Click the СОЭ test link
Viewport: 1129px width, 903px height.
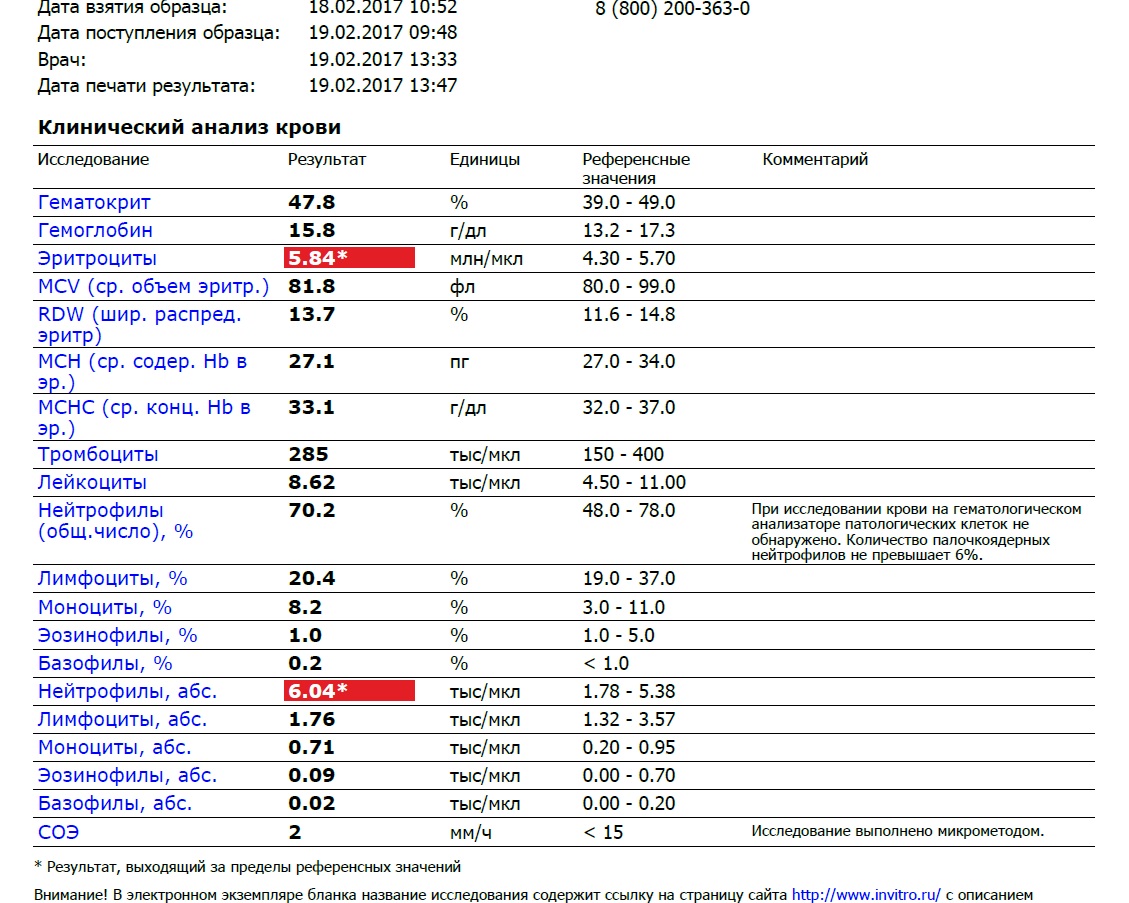(x=58, y=832)
